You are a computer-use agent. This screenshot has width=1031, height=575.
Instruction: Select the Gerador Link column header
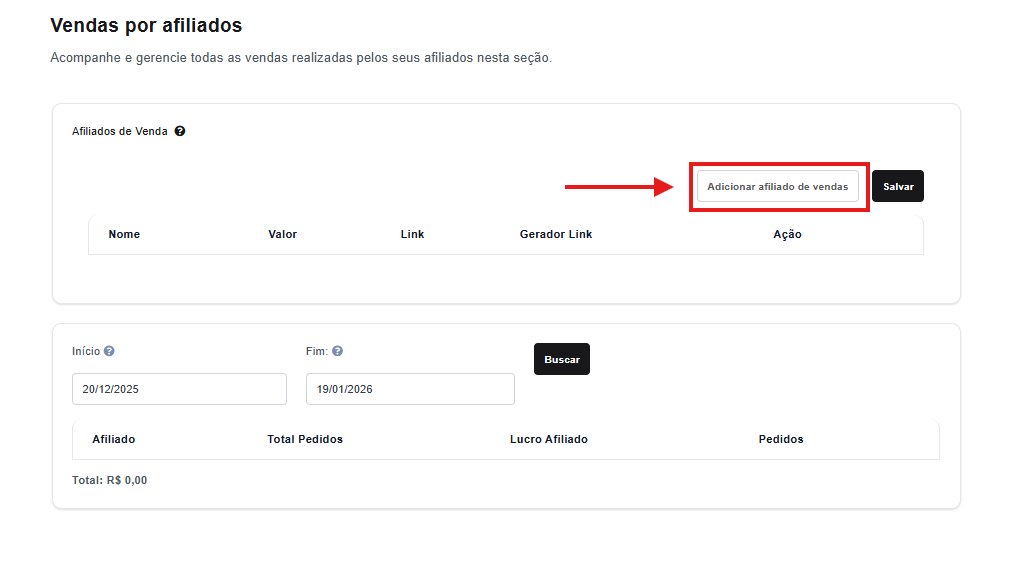pos(556,234)
